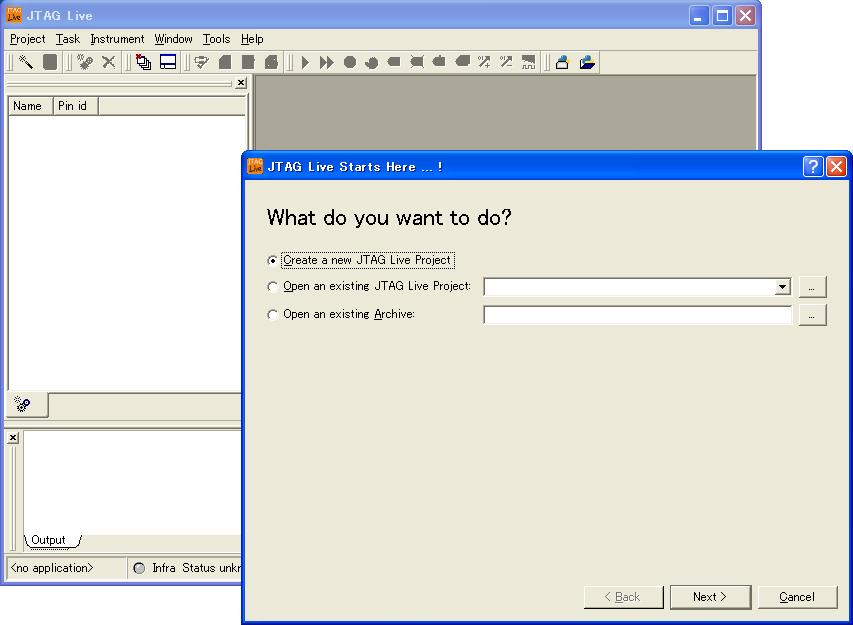The height and width of the screenshot is (625, 853).
Task: Maximize the JTAG Live main window
Action: (722, 16)
